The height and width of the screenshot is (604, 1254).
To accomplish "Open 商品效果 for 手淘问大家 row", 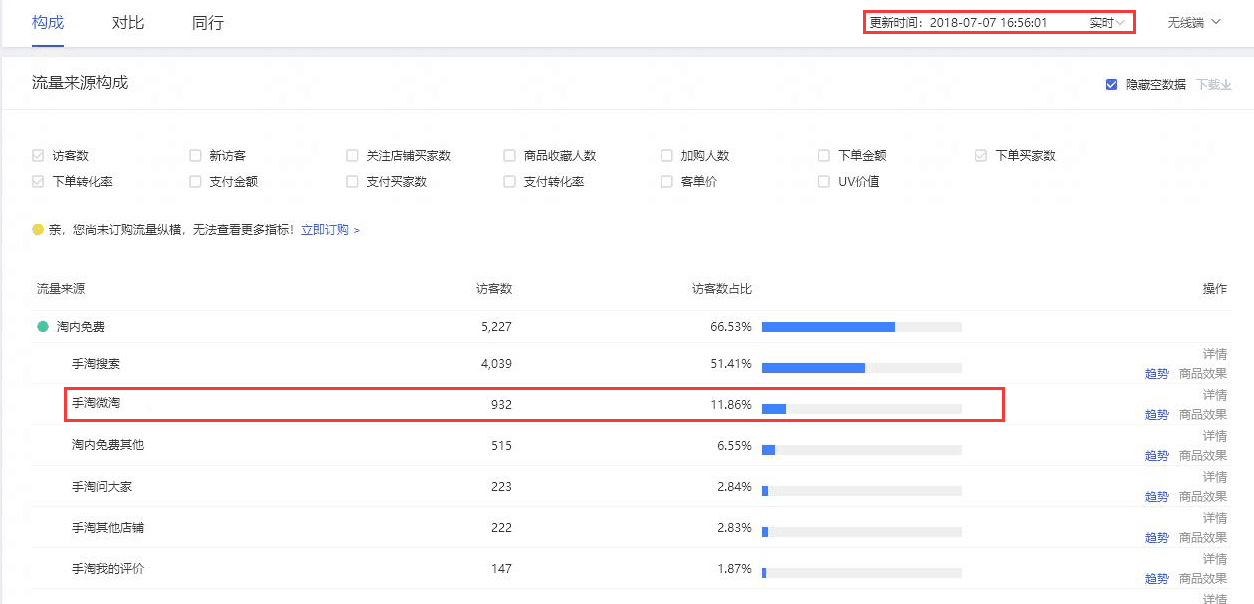I will [x=1203, y=497].
